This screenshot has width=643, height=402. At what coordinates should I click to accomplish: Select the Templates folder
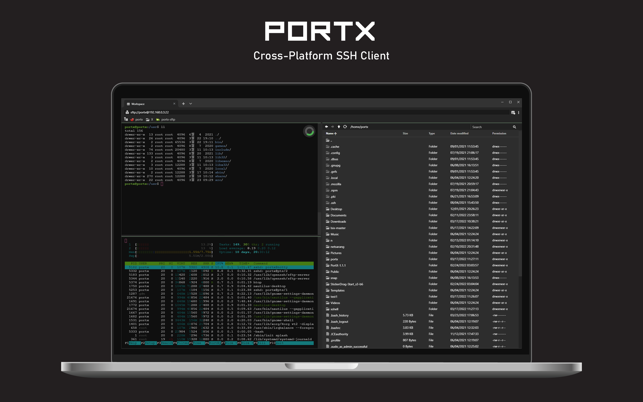(x=421, y=290)
